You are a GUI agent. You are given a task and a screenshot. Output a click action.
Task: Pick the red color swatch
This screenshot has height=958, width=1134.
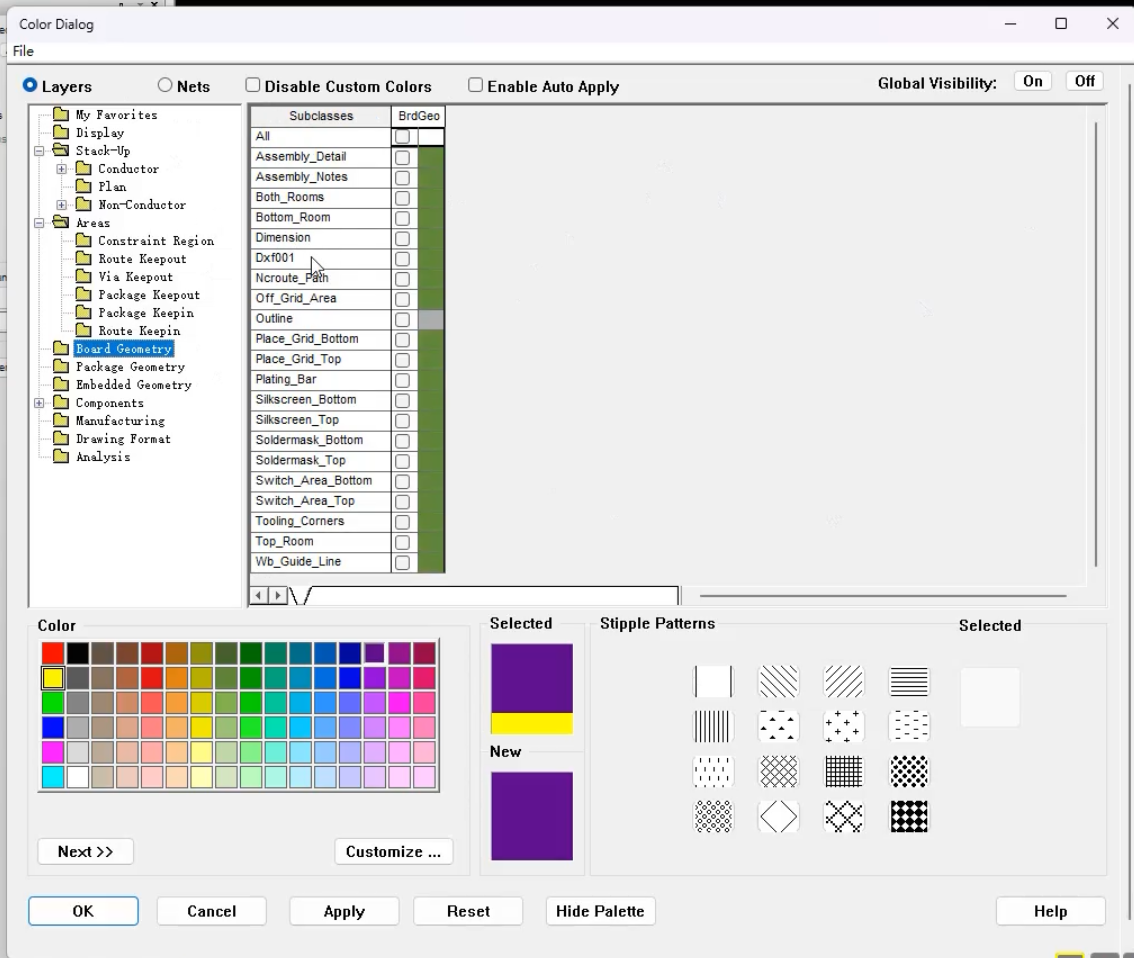(53, 653)
